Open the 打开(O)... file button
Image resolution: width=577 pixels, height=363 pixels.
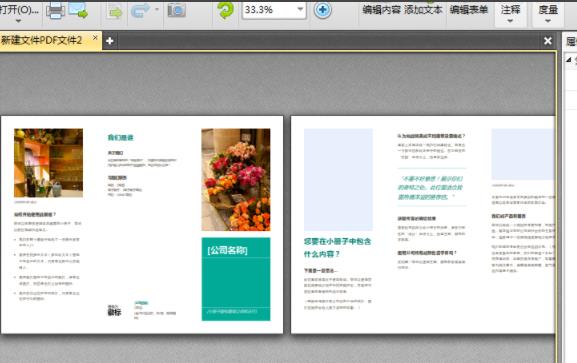[20, 10]
